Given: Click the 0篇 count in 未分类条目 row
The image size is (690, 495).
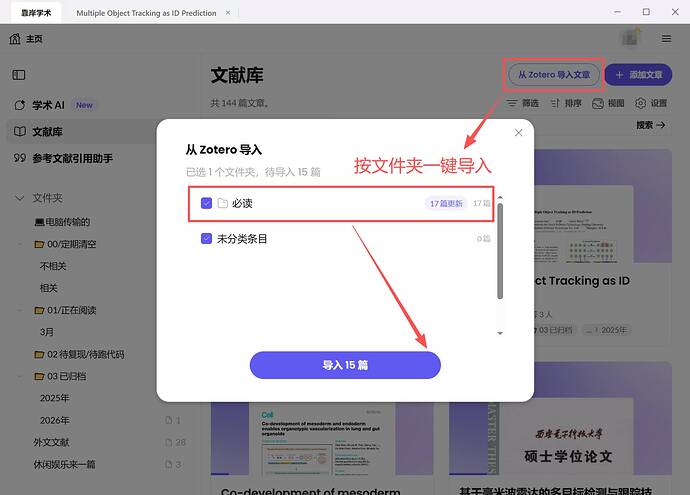Looking at the screenshot, I should tap(483, 238).
